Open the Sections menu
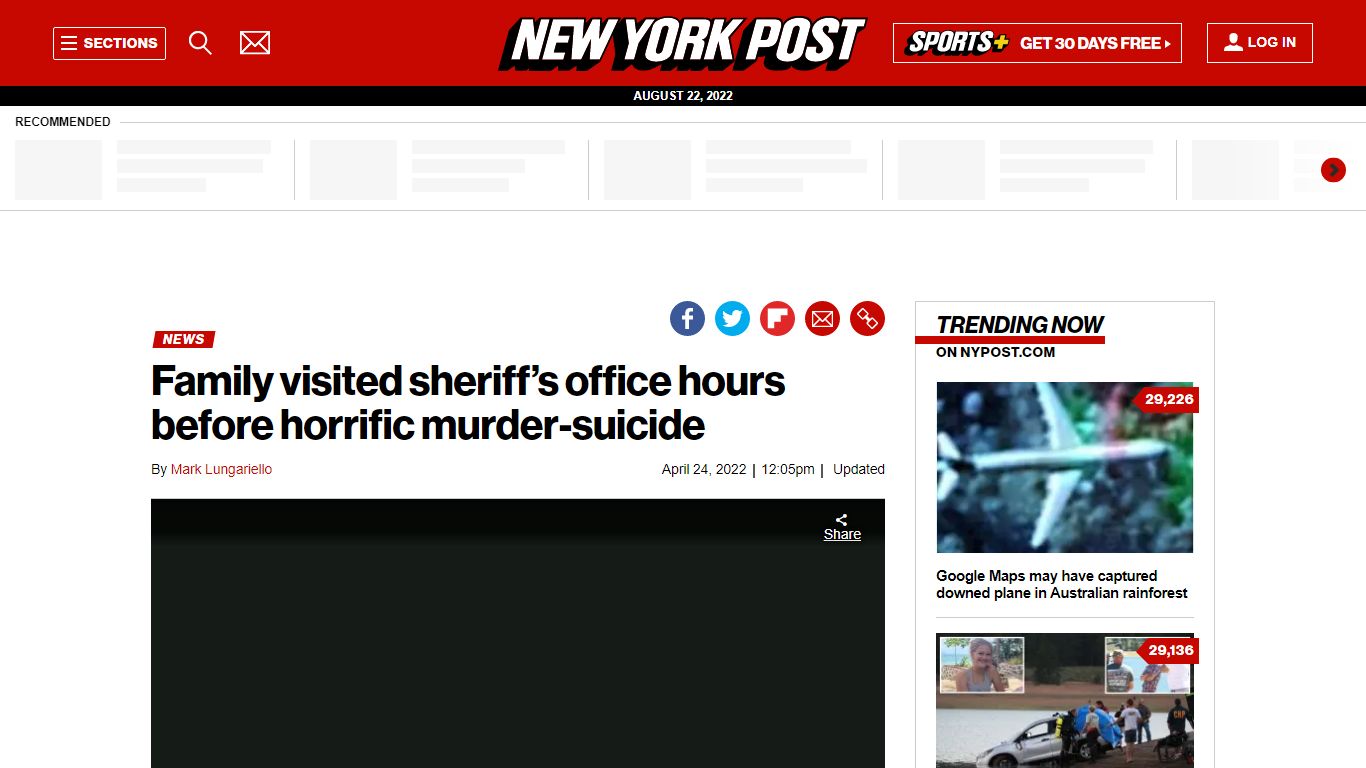Viewport: 1366px width, 768px height. [109, 43]
